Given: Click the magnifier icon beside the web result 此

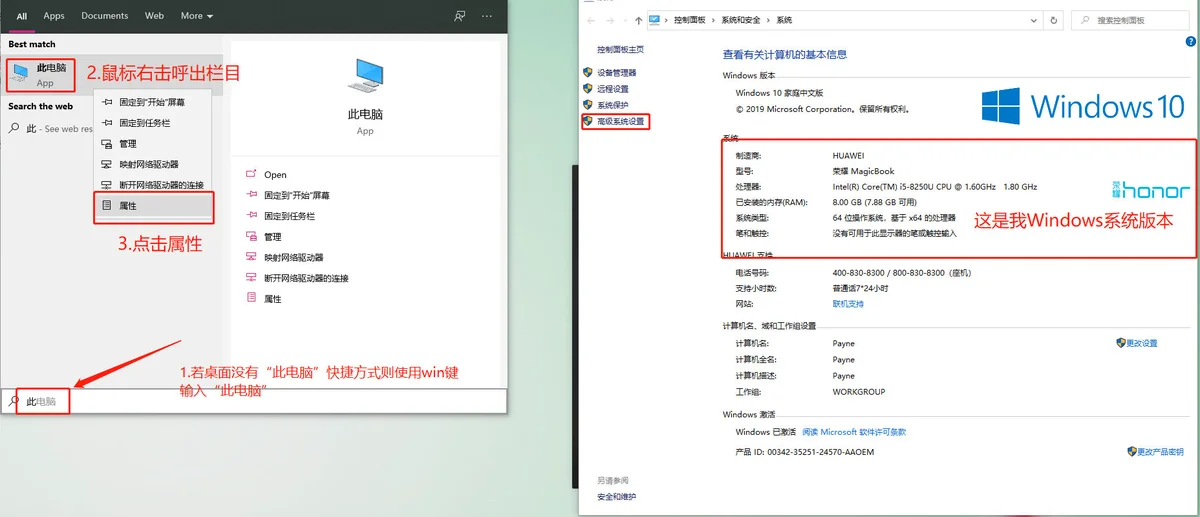Looking at the screenshot, I should [x=14, y=128].
